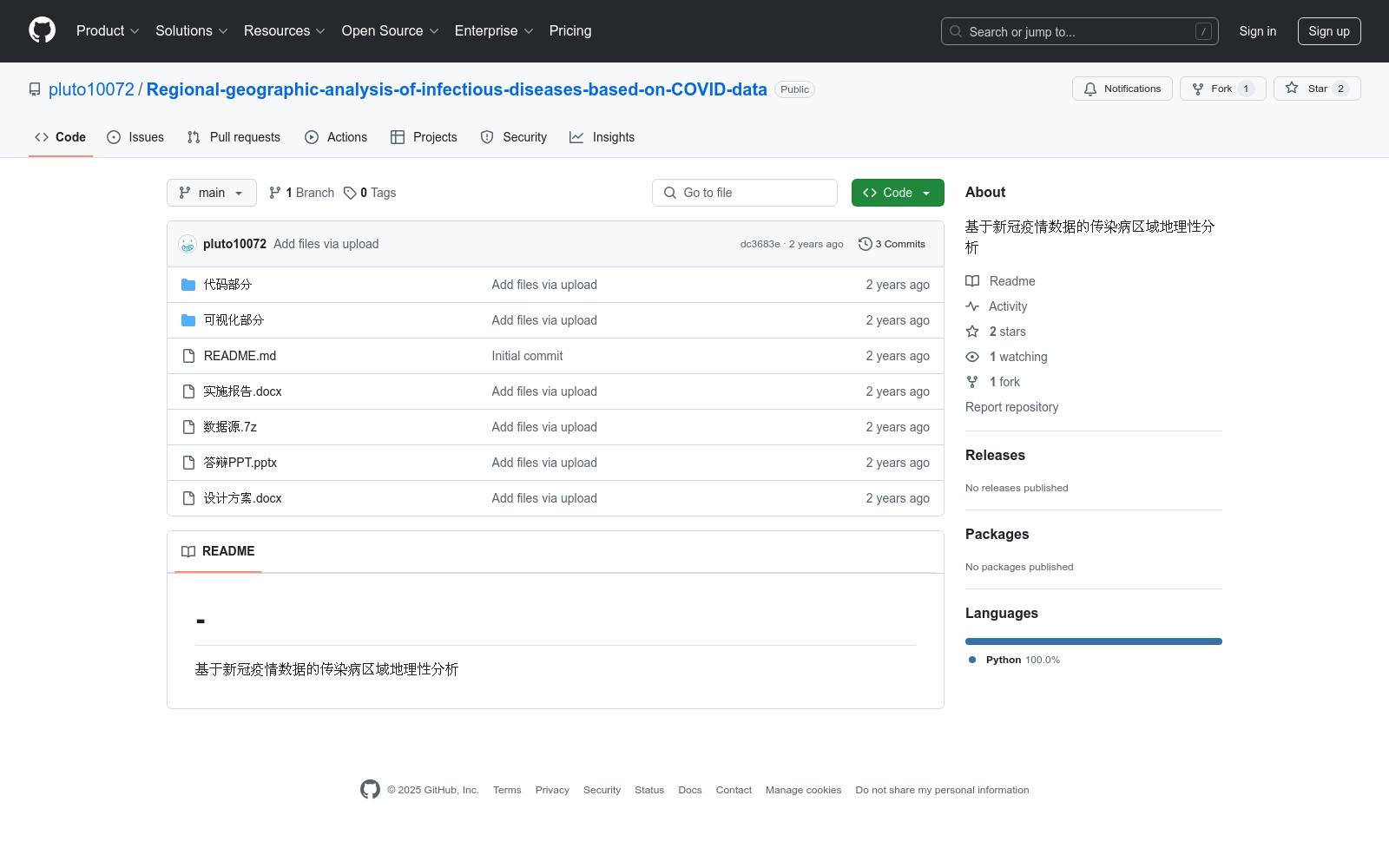This screenshot has width=1389, height=868.
Task: Click the Initial commit message link
Action: (527, 356)
